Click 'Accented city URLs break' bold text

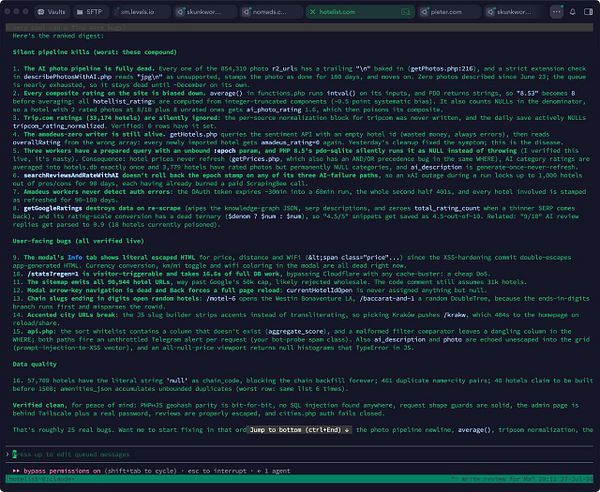coord(71,315)
